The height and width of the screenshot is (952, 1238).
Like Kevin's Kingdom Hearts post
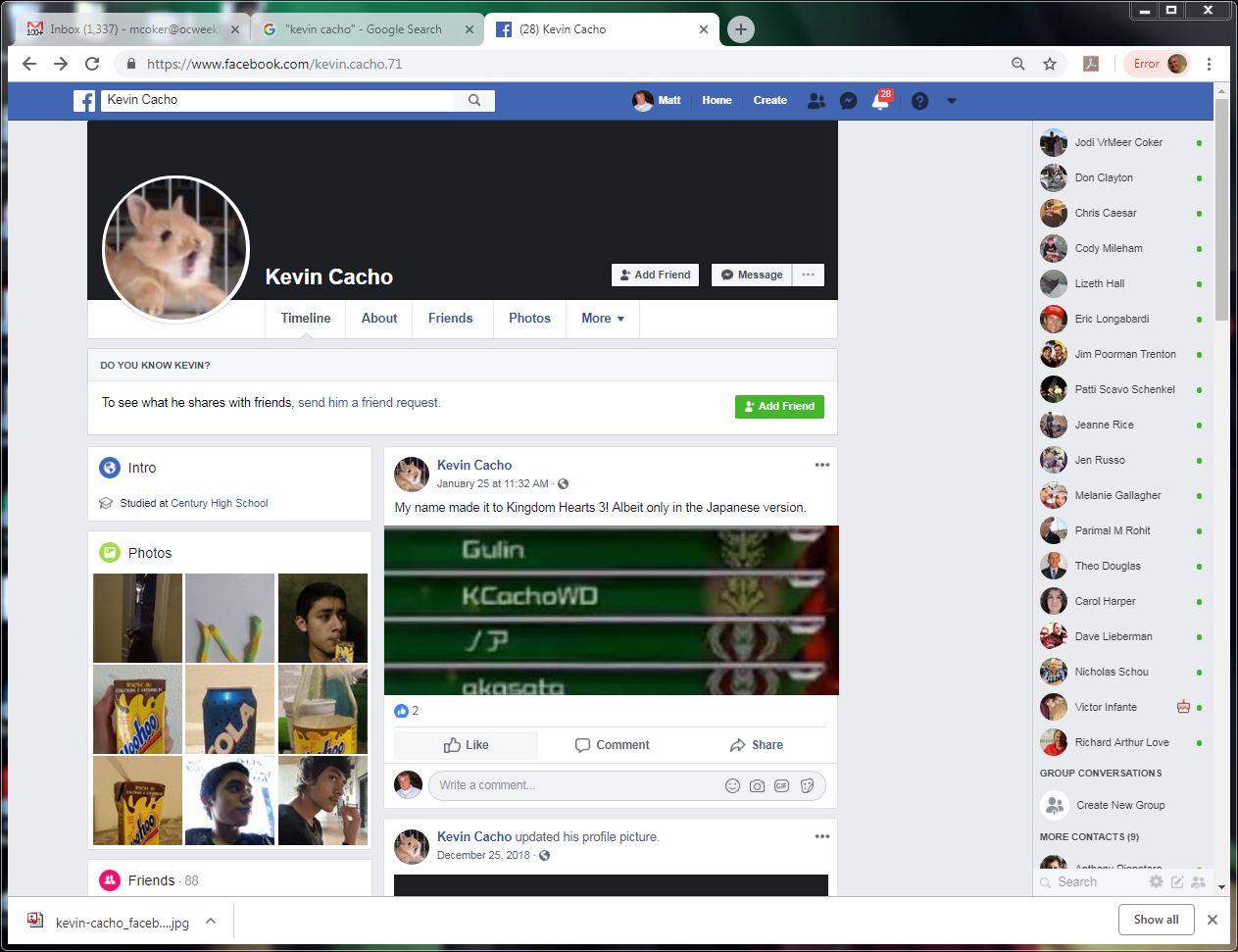(x=466, y=745)
